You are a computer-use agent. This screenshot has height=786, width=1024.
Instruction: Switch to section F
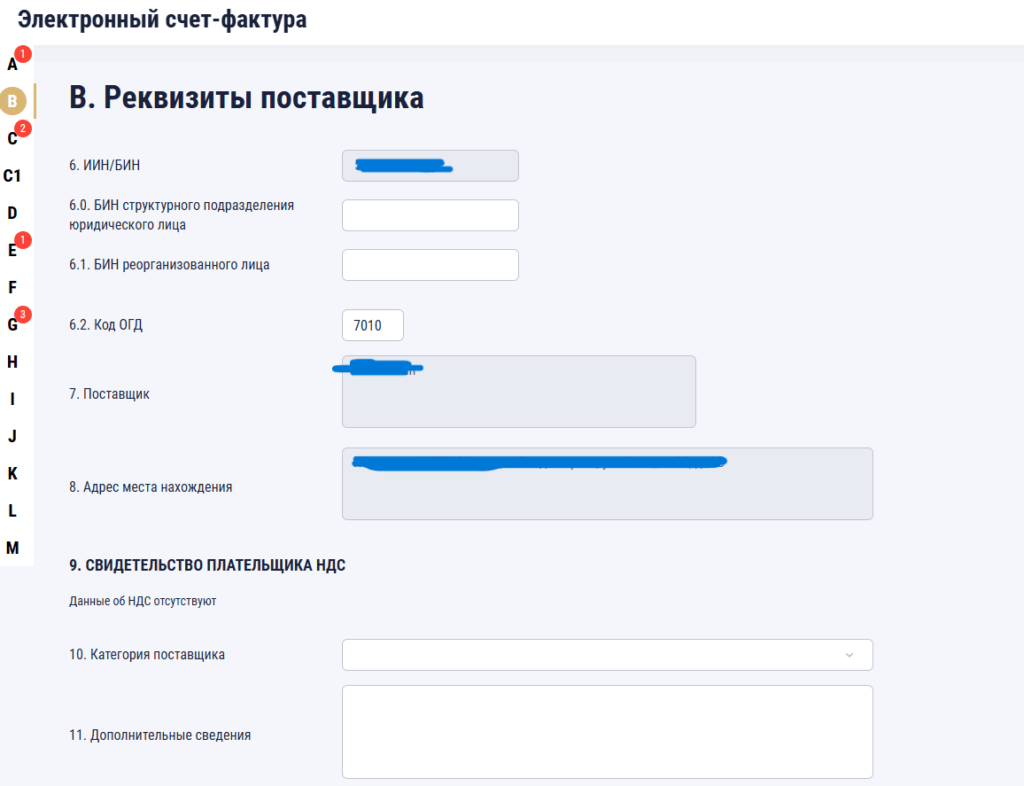tap(13, 287)
